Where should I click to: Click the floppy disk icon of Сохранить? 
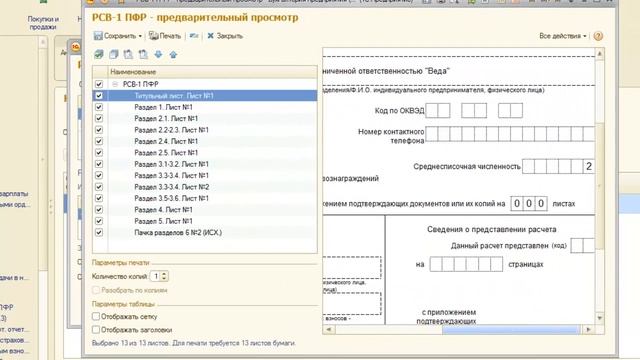click(x=98, y=36)
